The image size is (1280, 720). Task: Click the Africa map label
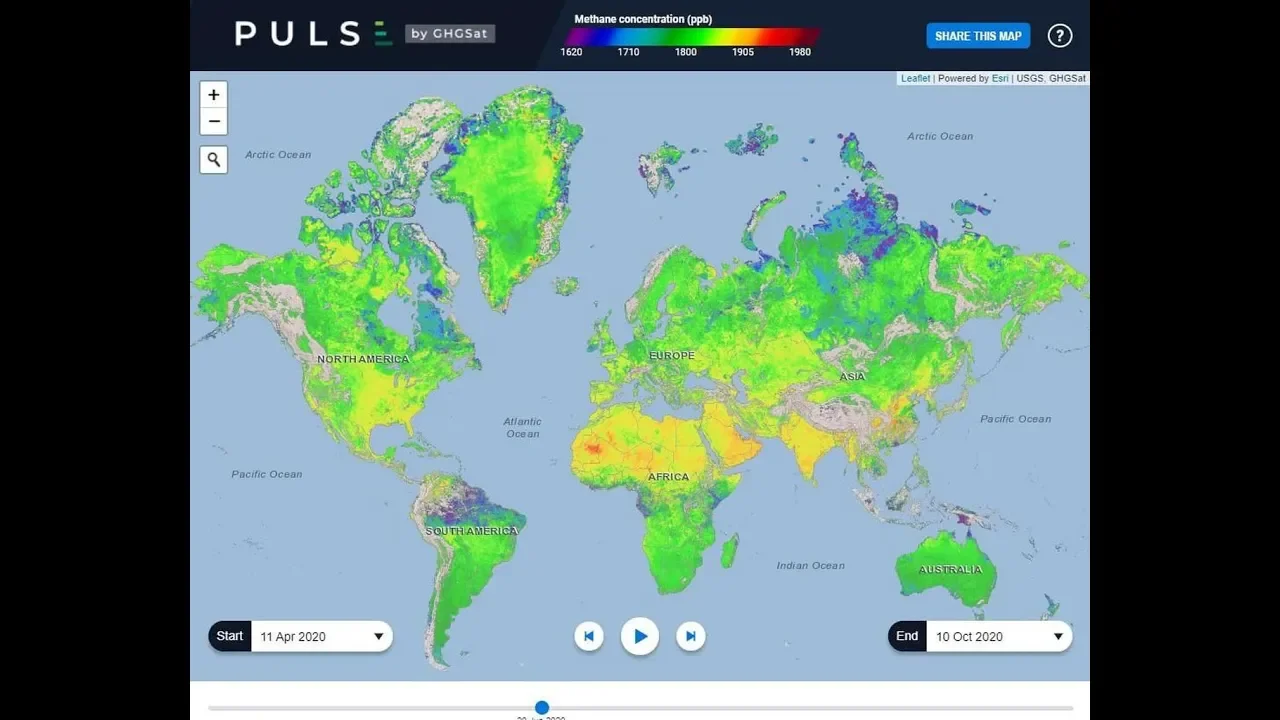pos(668,477)
